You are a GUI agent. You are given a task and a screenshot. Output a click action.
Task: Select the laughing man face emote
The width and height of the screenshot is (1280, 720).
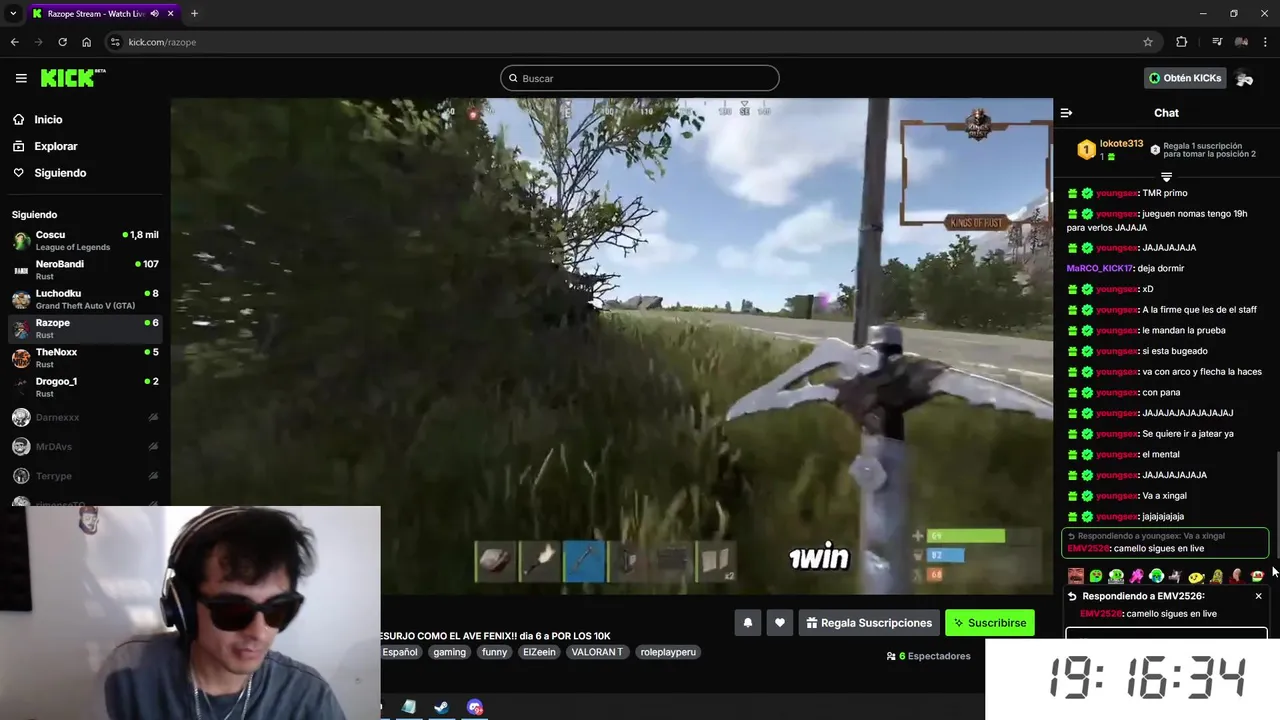pos(1075,576)
